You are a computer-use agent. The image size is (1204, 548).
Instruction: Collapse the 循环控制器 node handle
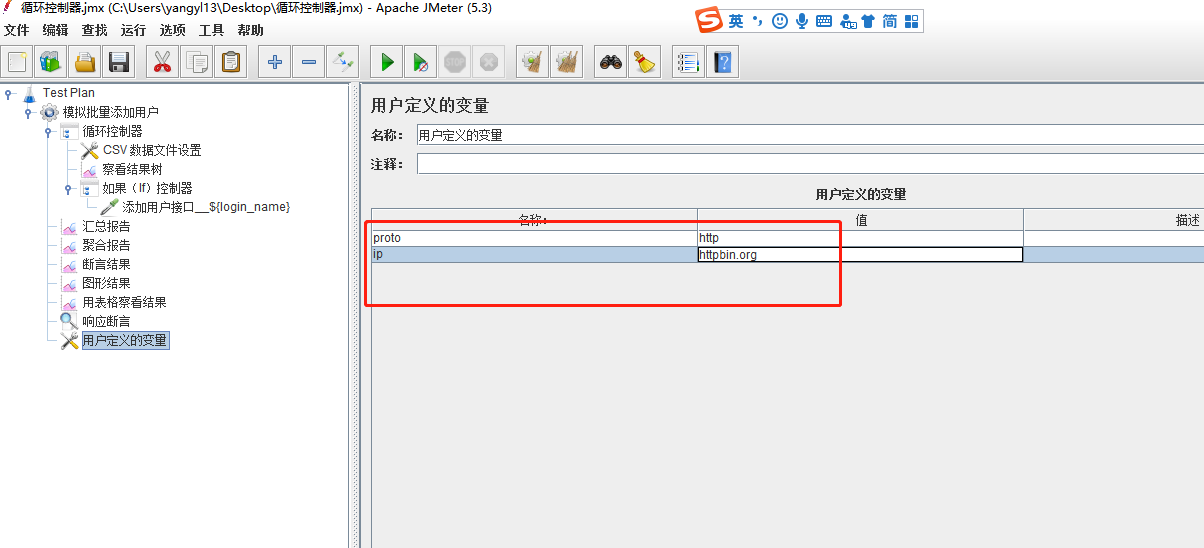48,131
